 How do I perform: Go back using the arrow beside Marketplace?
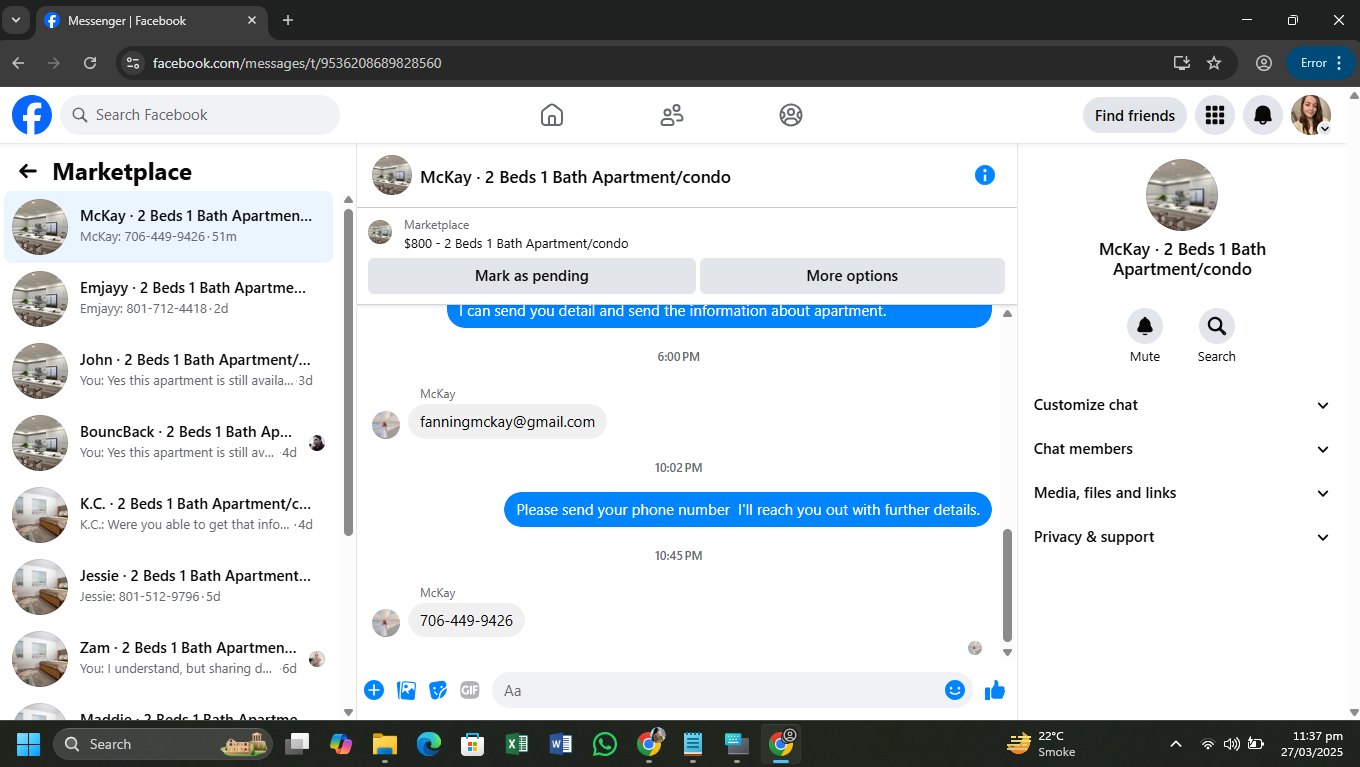[x=28, y=172]
